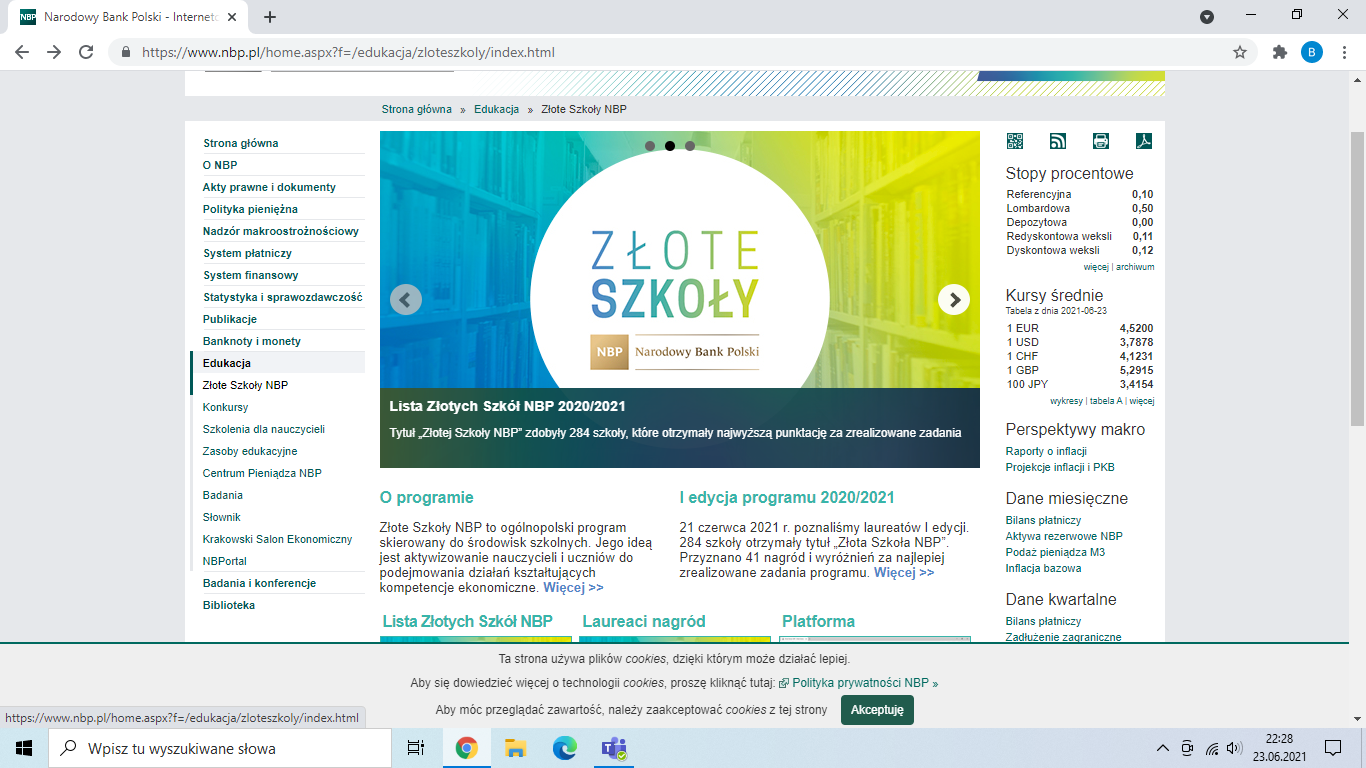The image size is (1366, 768).
Task: Open Podaż pieniądza M3 link
Action: 1055,552
